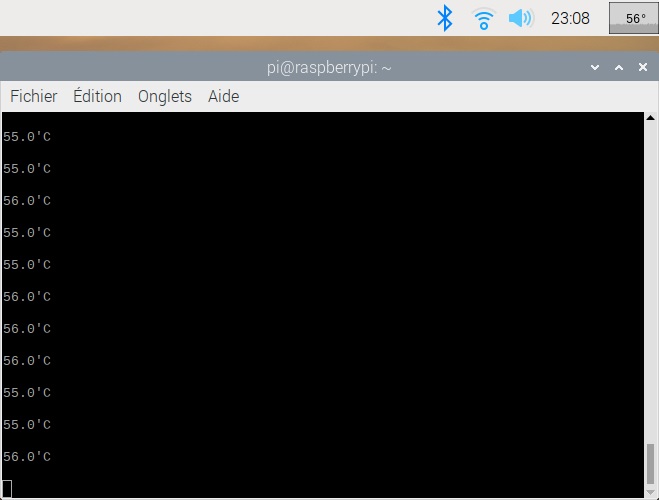Click the scrollbar track above the thumb

click(651, 282)
